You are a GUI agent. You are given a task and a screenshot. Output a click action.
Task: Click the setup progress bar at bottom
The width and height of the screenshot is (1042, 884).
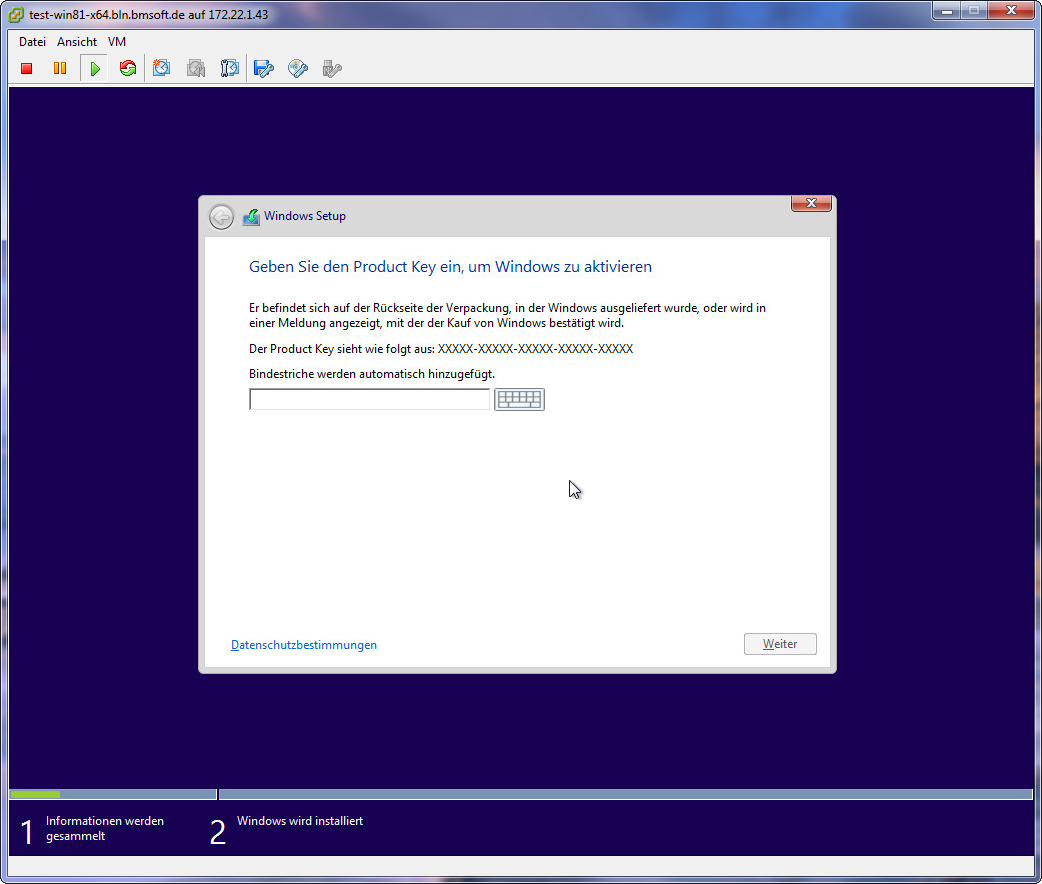521,794
